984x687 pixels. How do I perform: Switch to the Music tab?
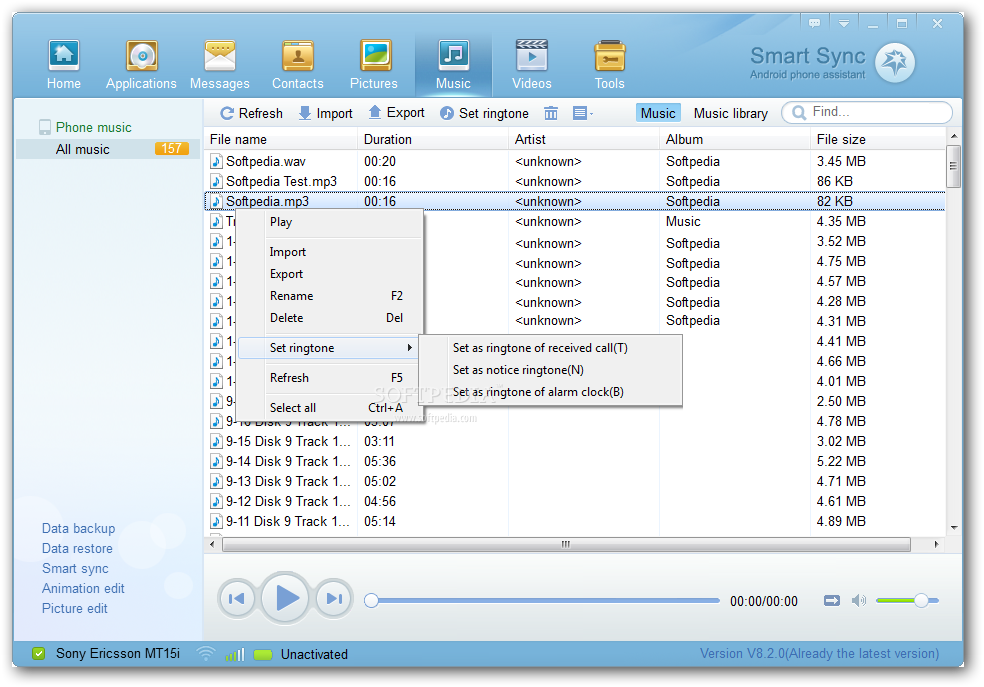click(x=658, y=114)
